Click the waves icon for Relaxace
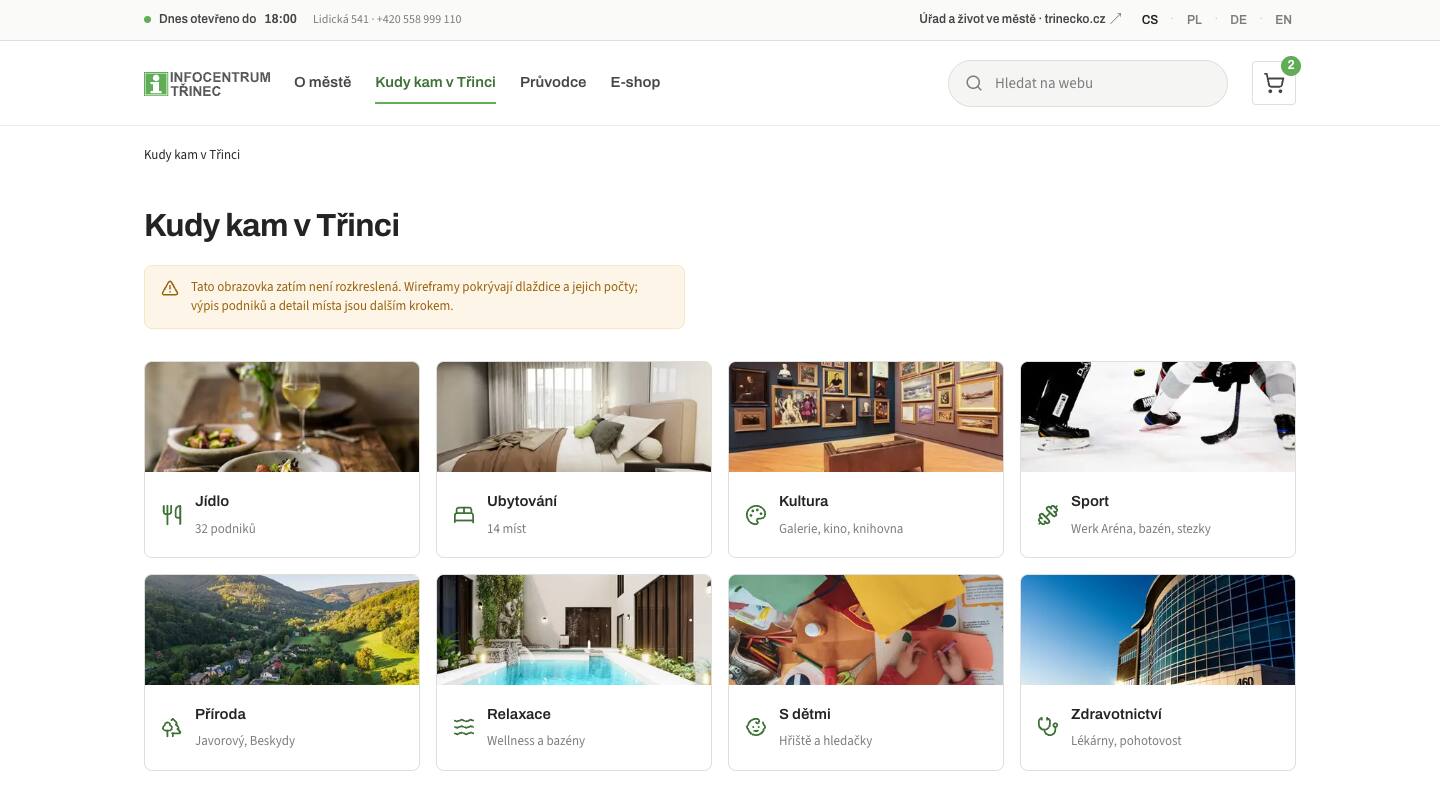 [464, 727]
